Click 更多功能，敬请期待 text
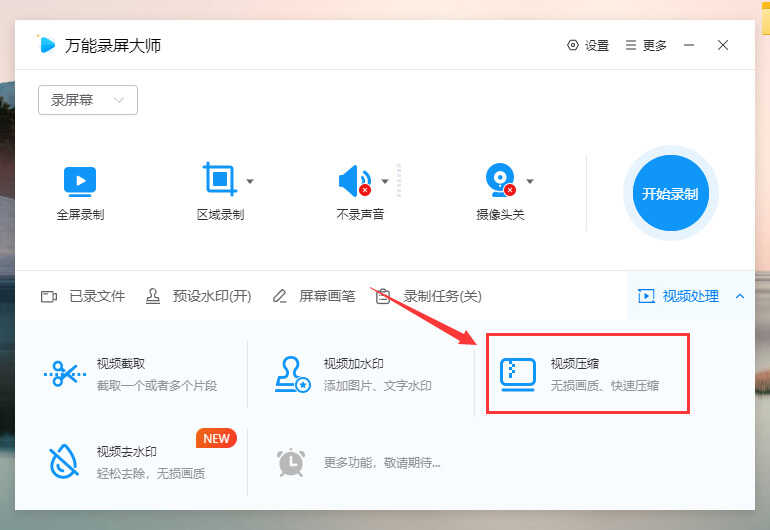770x530 pixels. pyautogui.click(x=382, y=463)
